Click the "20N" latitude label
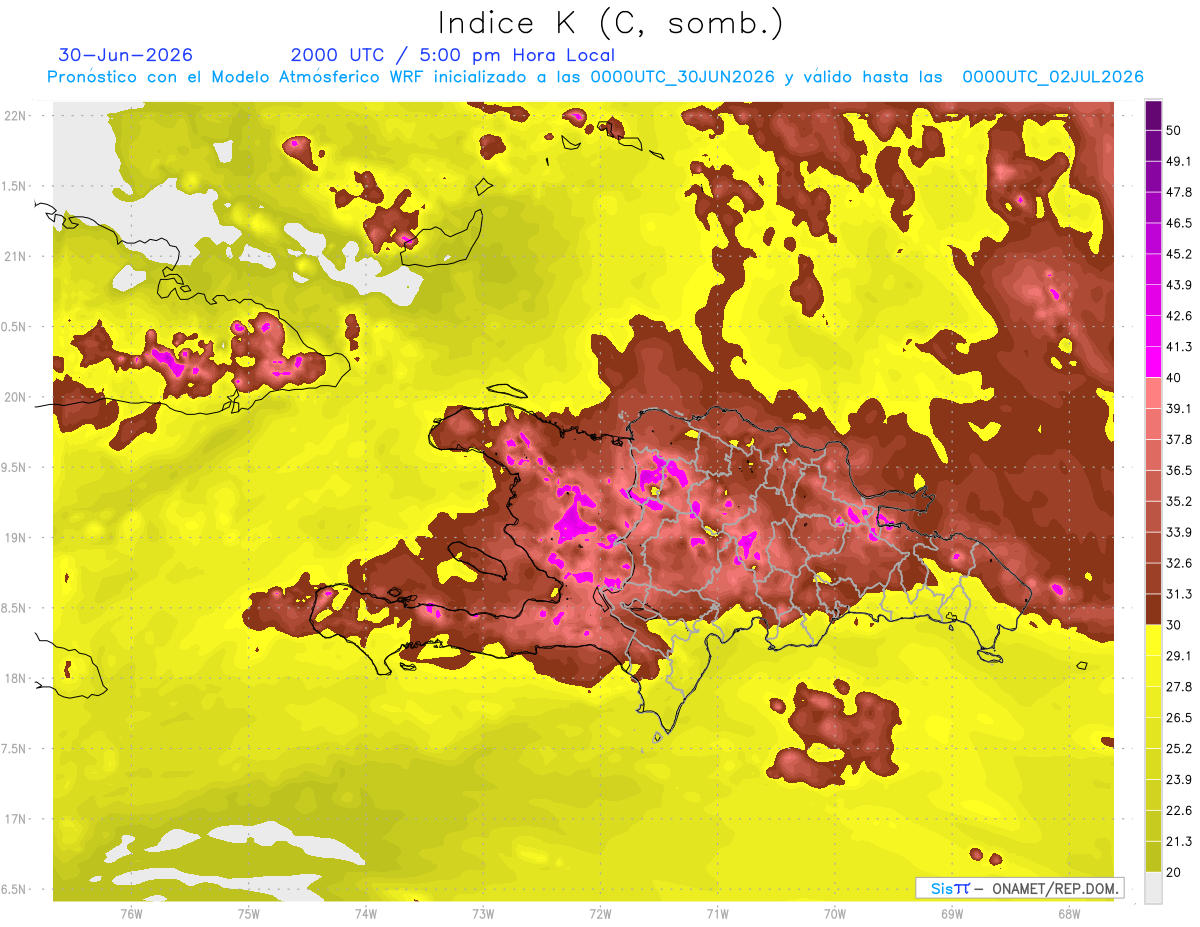The image size is (1200, 927). coord(17,397)
